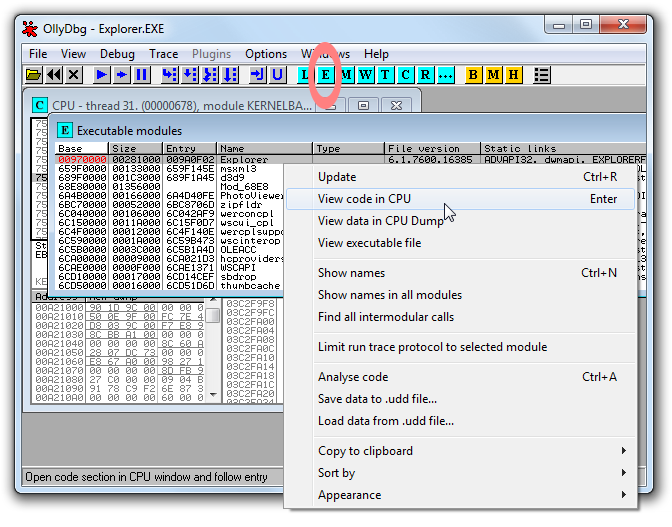
Task: Open Executable modules via E toolbar icon
Action: tap(326, 75)
